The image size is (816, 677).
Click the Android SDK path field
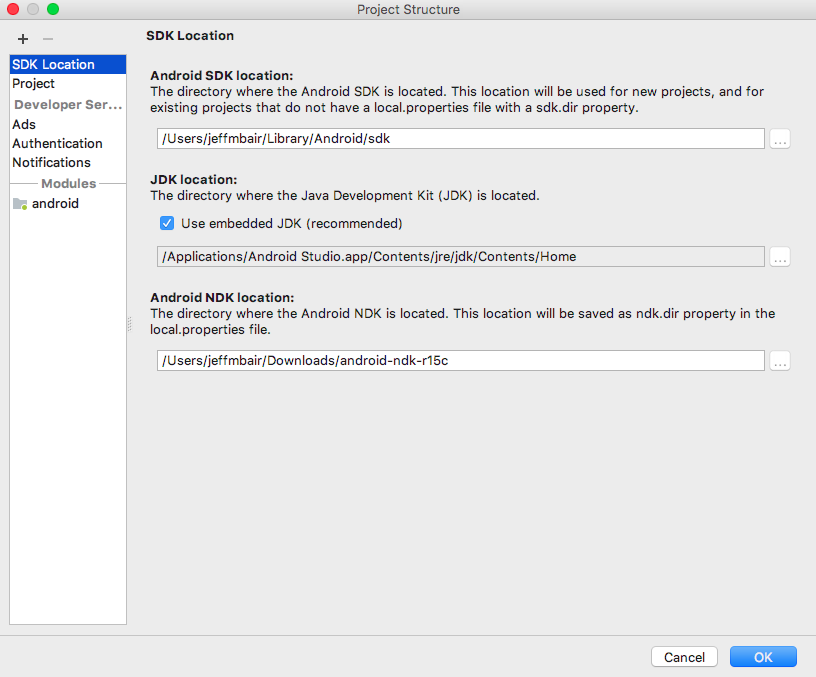(x=461, y=139)
